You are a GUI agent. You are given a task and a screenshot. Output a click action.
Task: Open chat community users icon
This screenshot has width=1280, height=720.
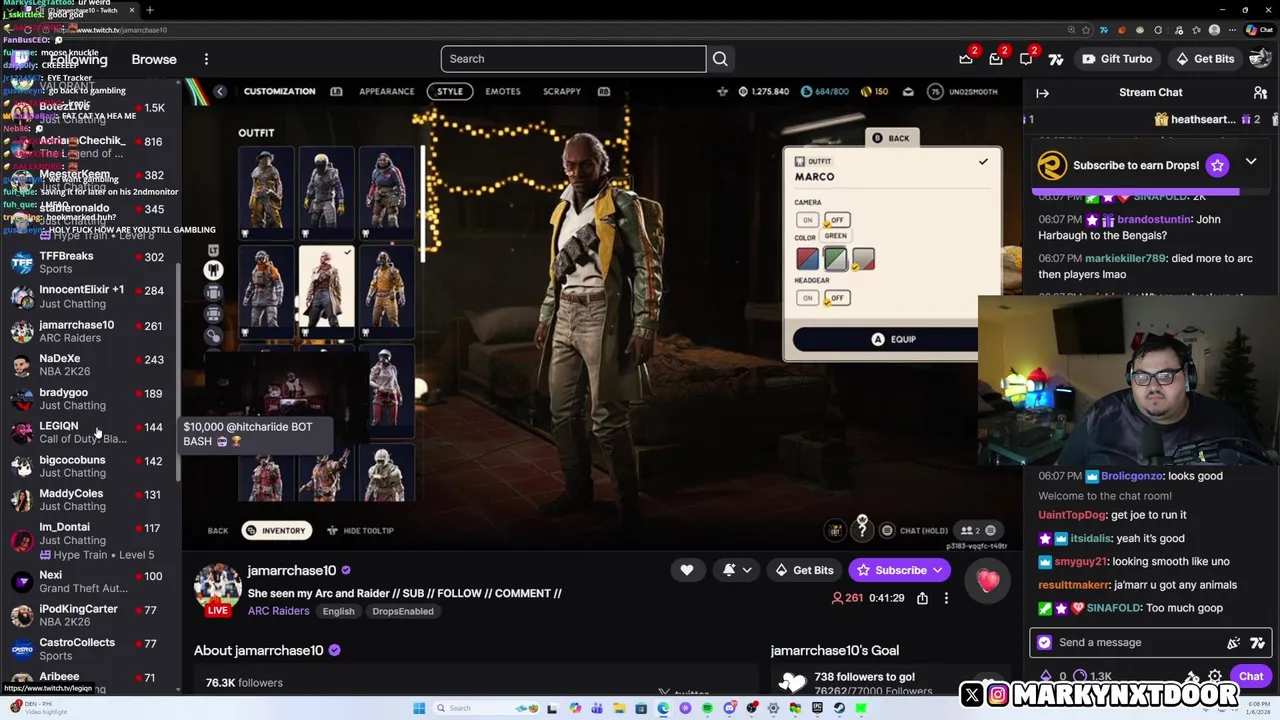(x=1260, y=93)
